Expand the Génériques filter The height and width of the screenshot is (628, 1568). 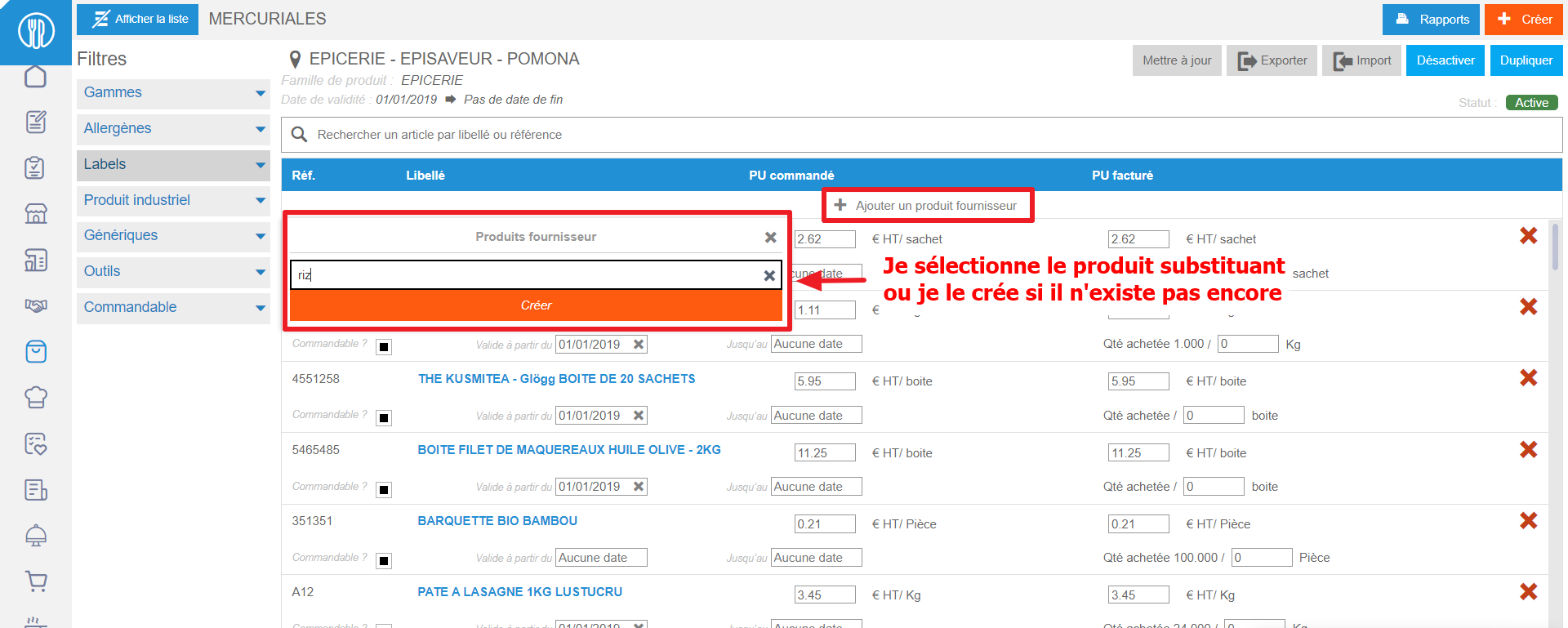point(173,236)
